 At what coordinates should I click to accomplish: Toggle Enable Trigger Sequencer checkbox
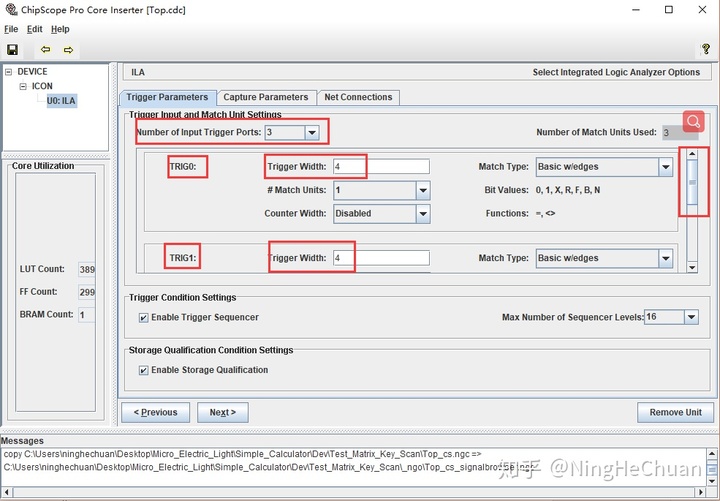tap(144, 318)
